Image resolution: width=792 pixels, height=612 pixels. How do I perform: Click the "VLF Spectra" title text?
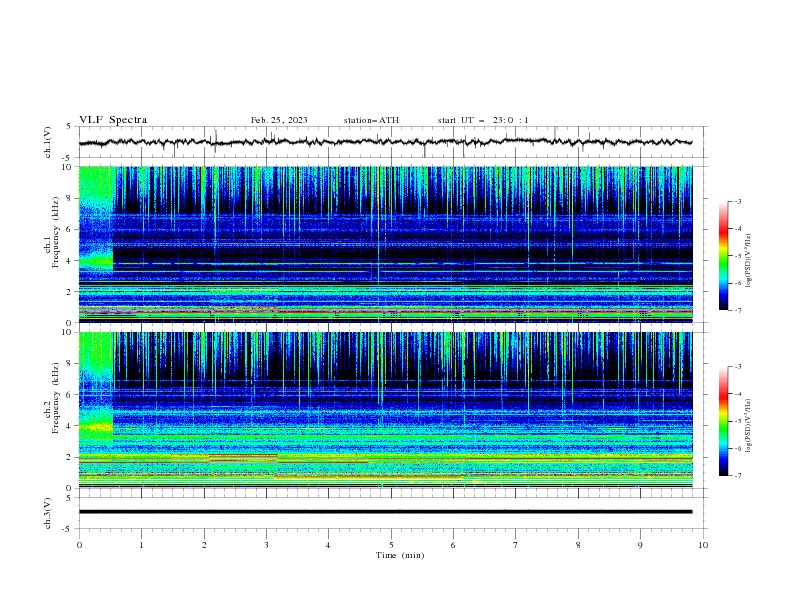pos(113,120)
